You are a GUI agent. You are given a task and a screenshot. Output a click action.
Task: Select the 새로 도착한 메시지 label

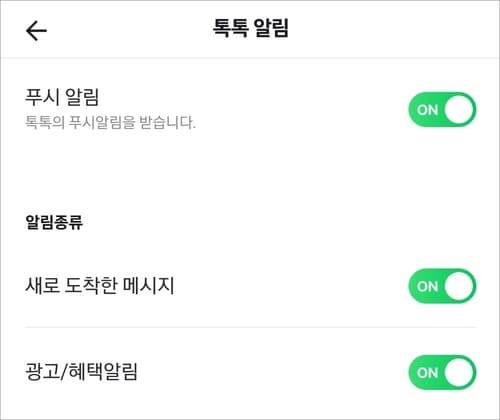click(x=100, y=286)
